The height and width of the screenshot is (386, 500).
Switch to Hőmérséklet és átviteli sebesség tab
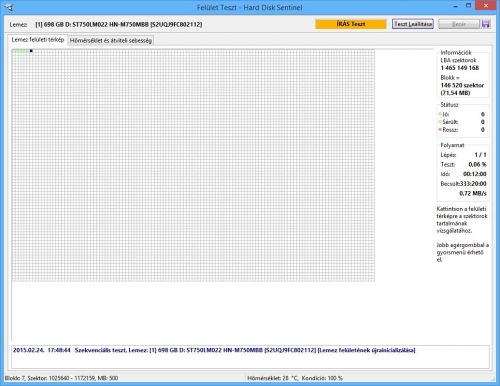[x=111, y=41]
